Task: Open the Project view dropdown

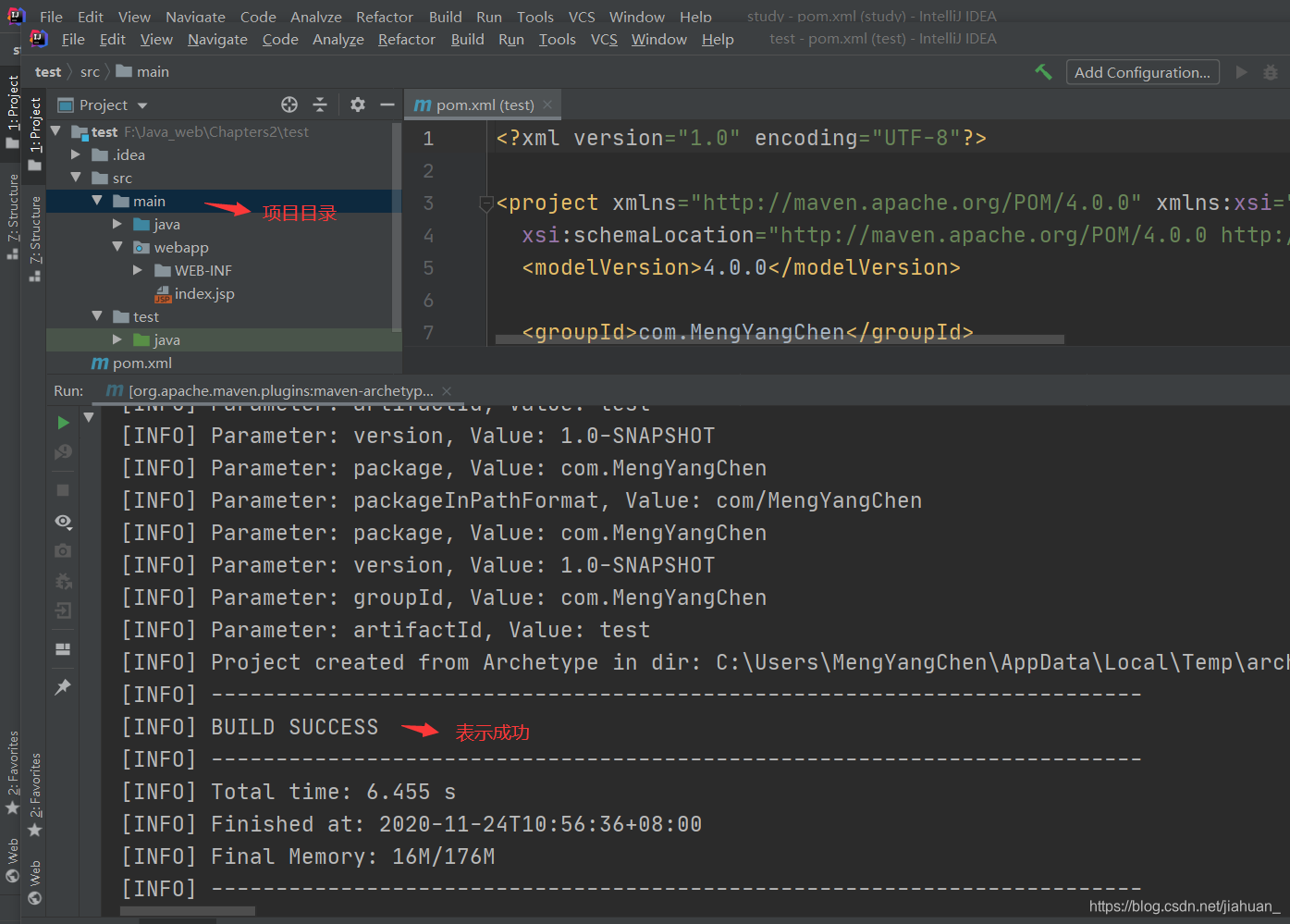Action: coord(142,105)
